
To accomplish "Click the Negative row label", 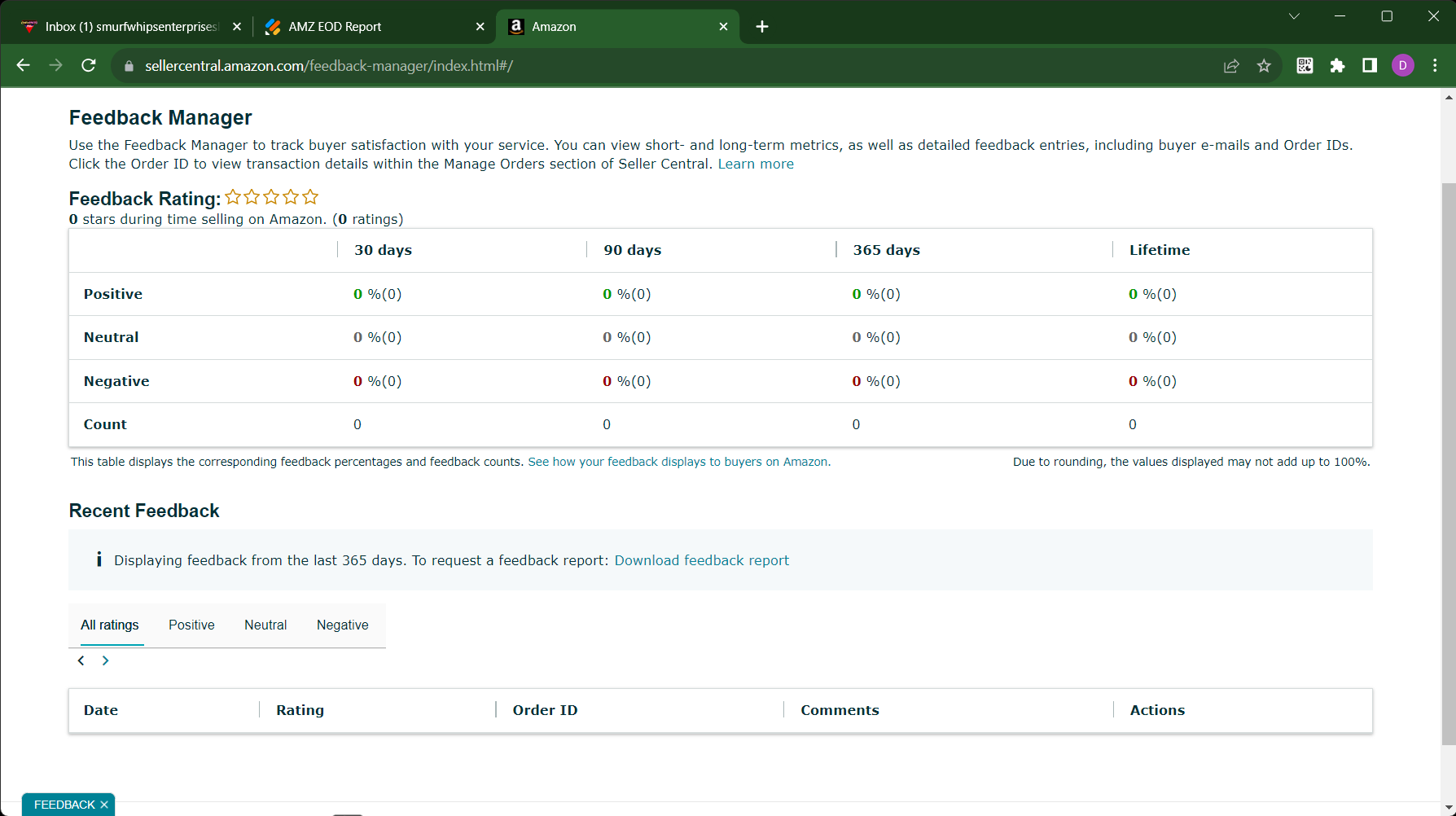I will (x=116, y=381).
